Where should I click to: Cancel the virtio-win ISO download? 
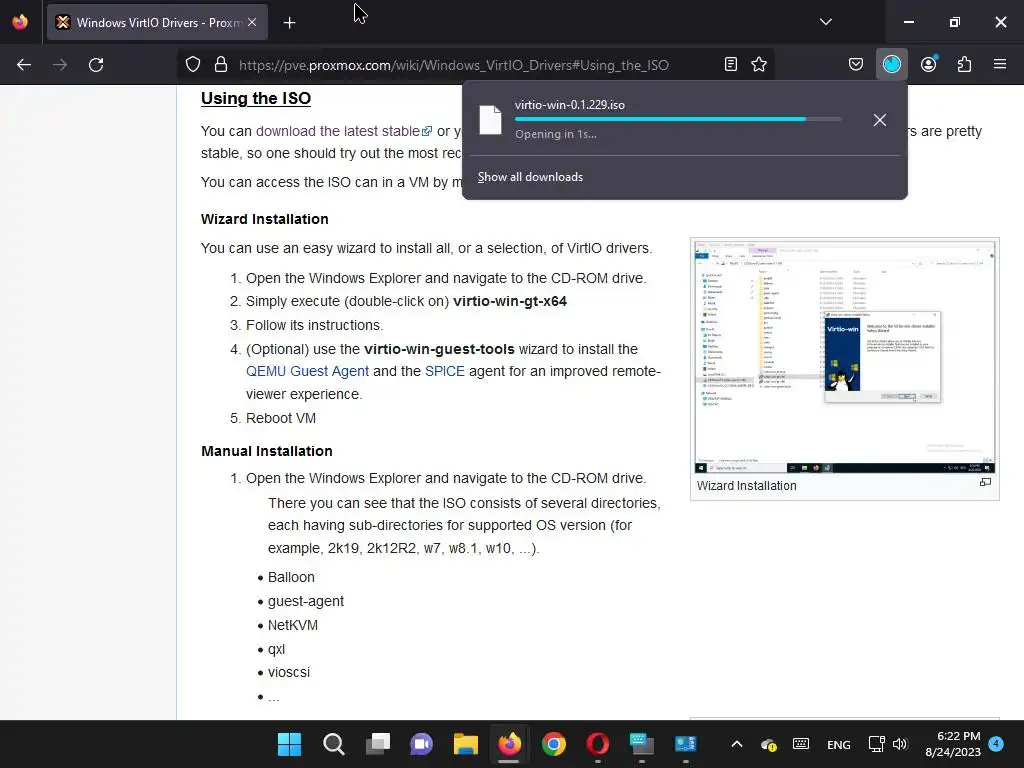pos(880,120)
